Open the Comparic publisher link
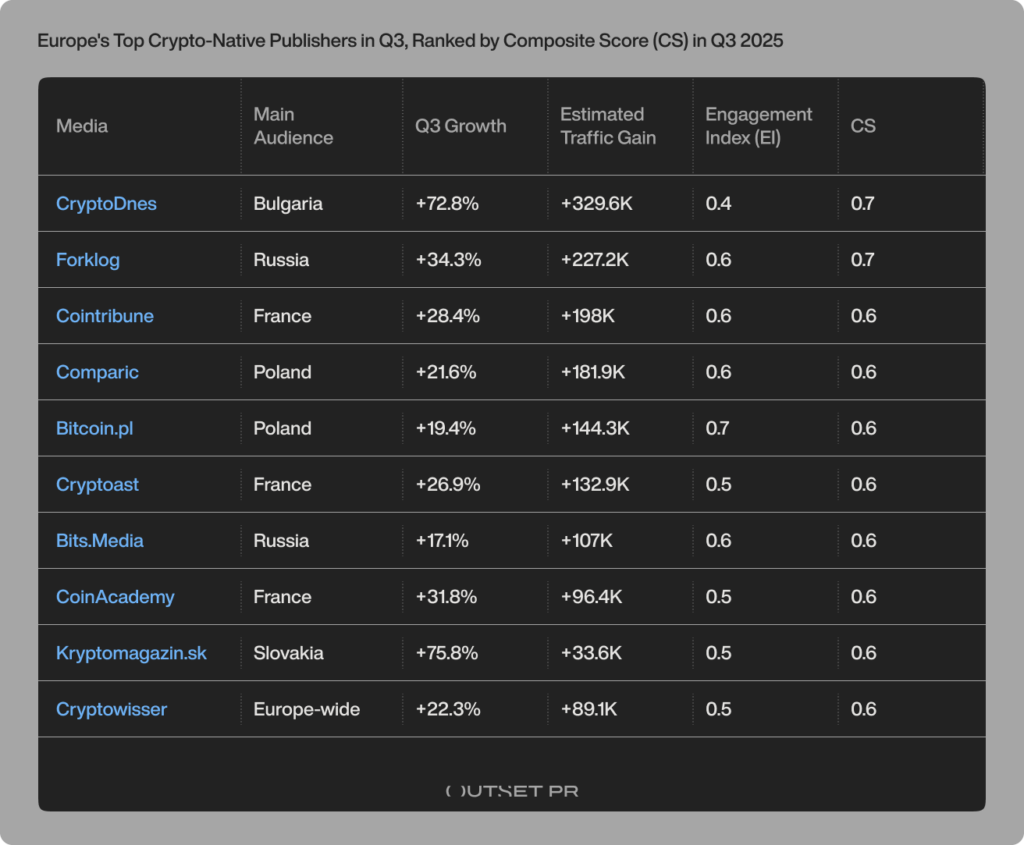Image resolution: width=1024 pixels, height=845 pixels. coord(97,371)
